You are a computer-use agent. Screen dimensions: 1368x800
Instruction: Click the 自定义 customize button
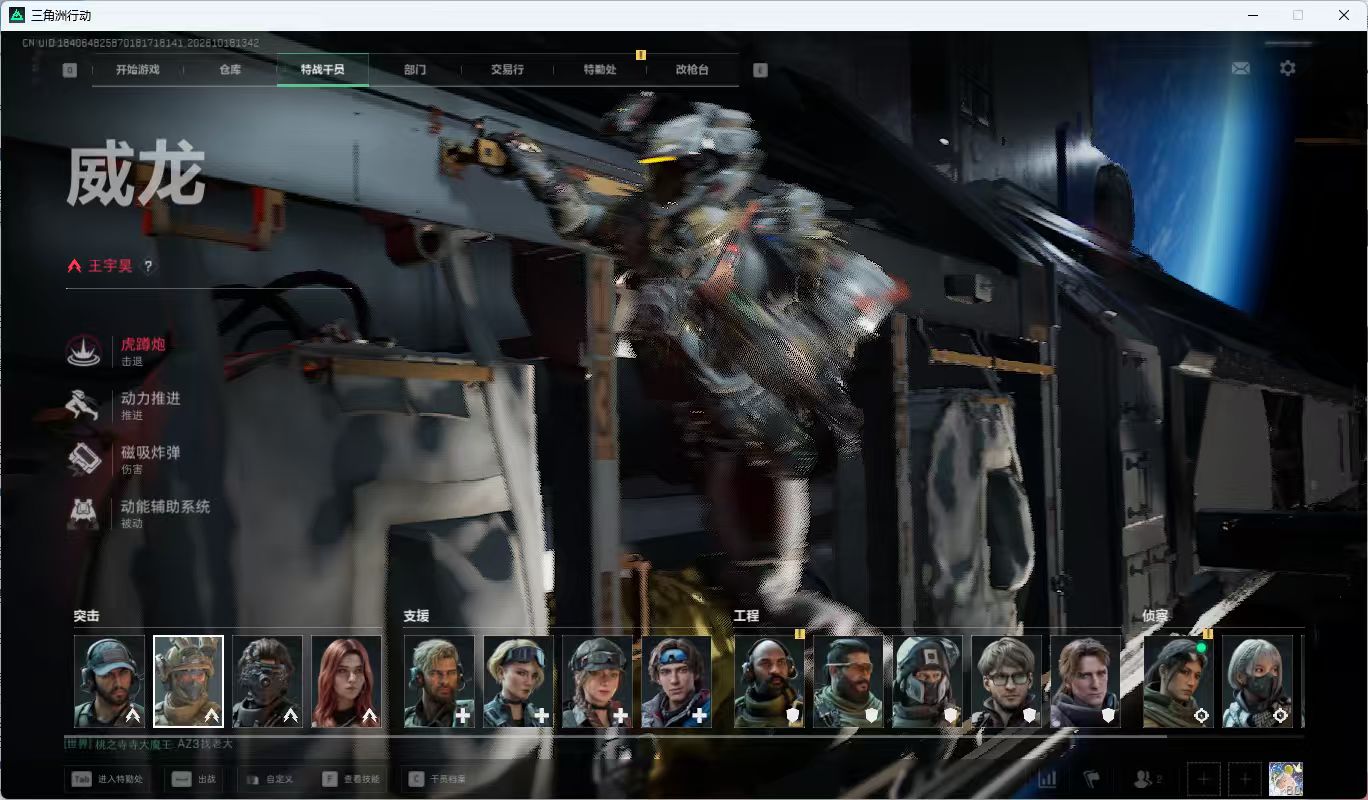point(269,778)
